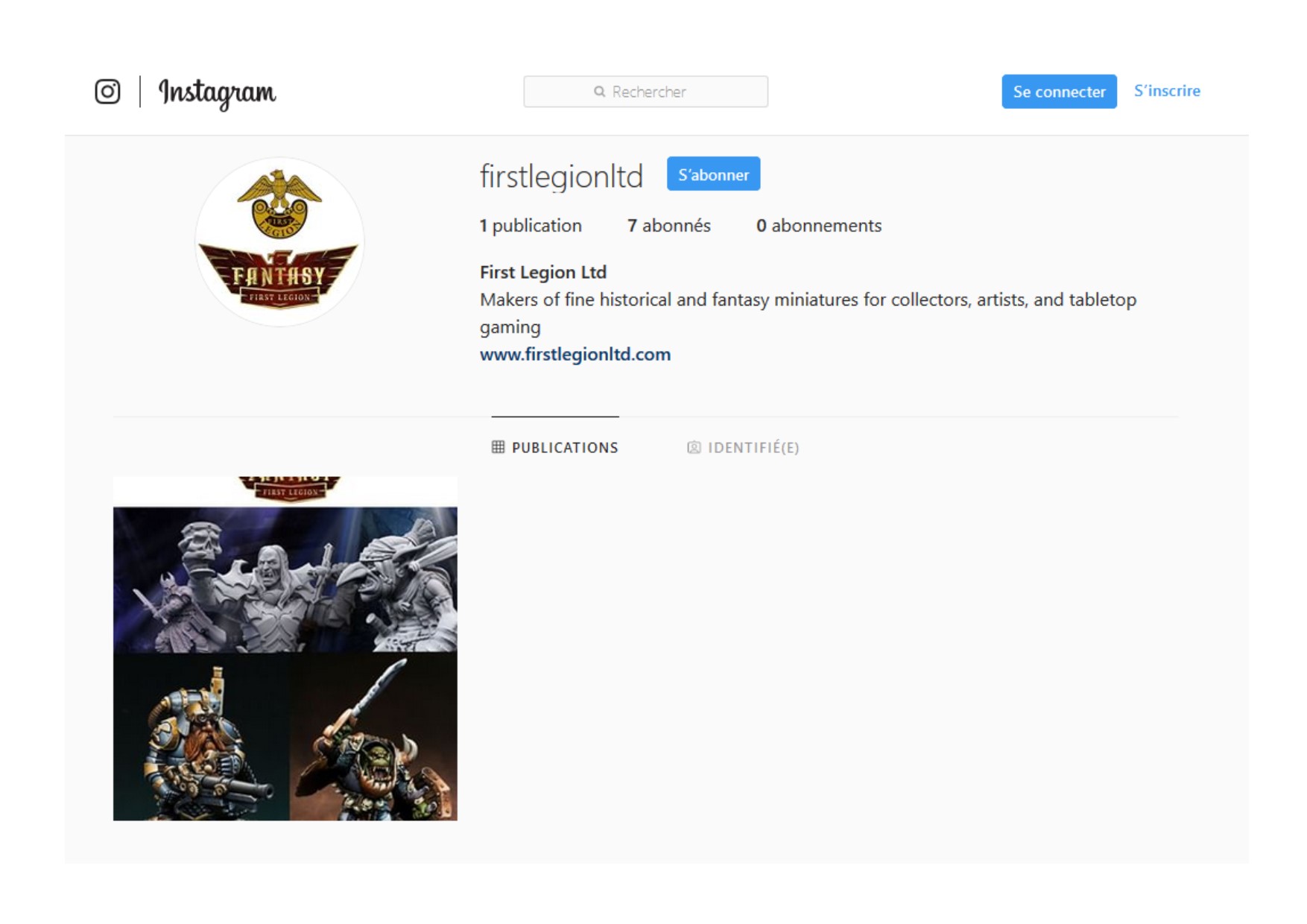1307x924 pixels.
Task: Click the firstlegionltd username heading
Action: pos(561,177)
